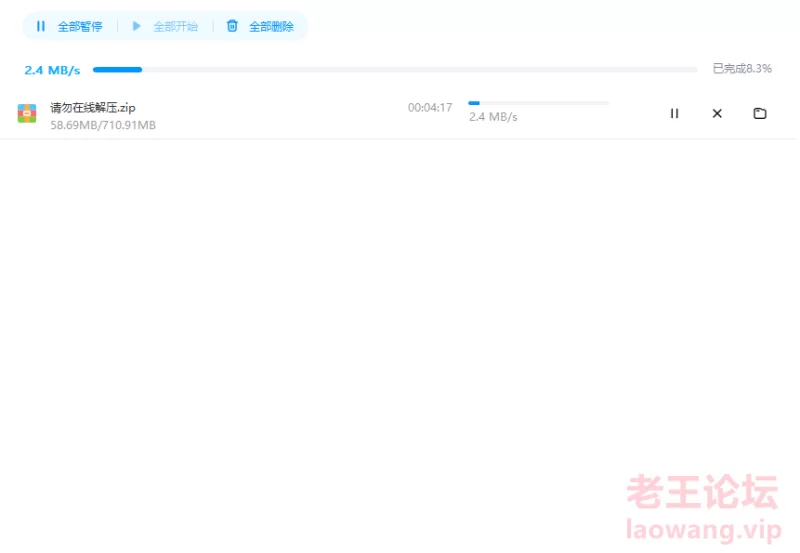Click the zip archive file icon

coord(27,113)
